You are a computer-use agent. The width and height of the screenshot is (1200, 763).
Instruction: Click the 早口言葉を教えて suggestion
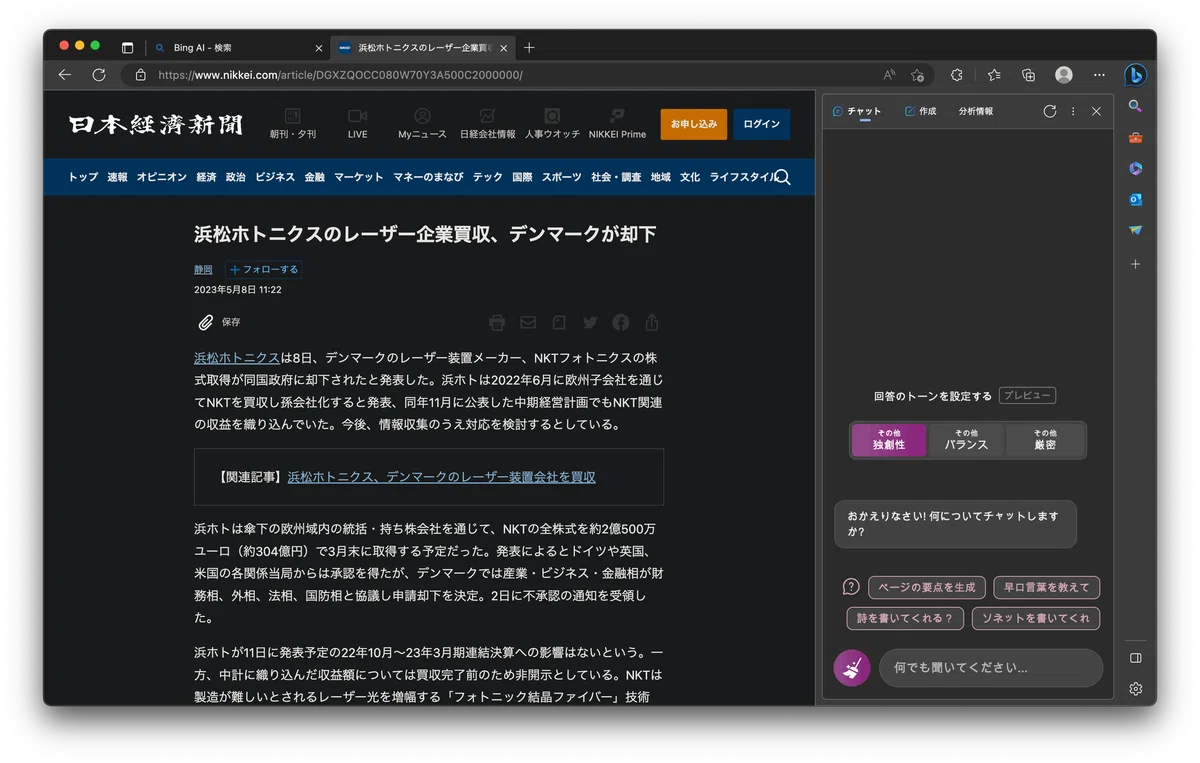[1047, 587]
